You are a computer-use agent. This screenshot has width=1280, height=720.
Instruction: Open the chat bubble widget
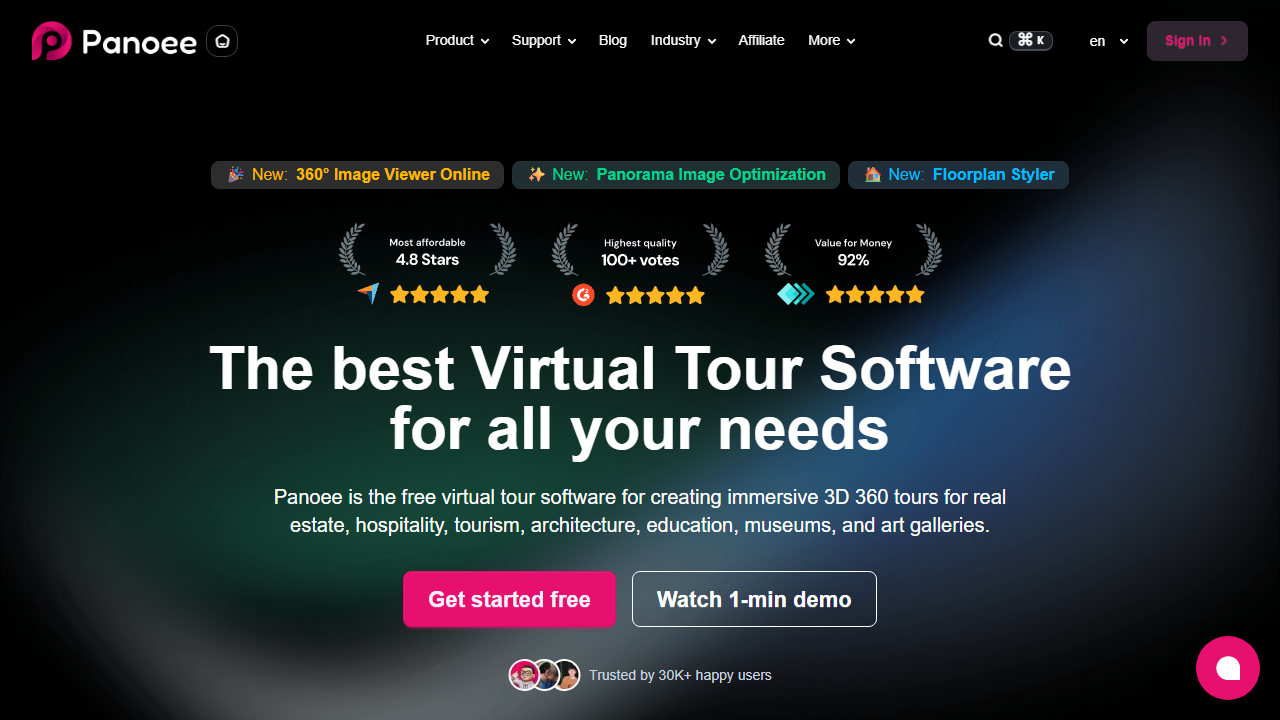click(1228, 668)
